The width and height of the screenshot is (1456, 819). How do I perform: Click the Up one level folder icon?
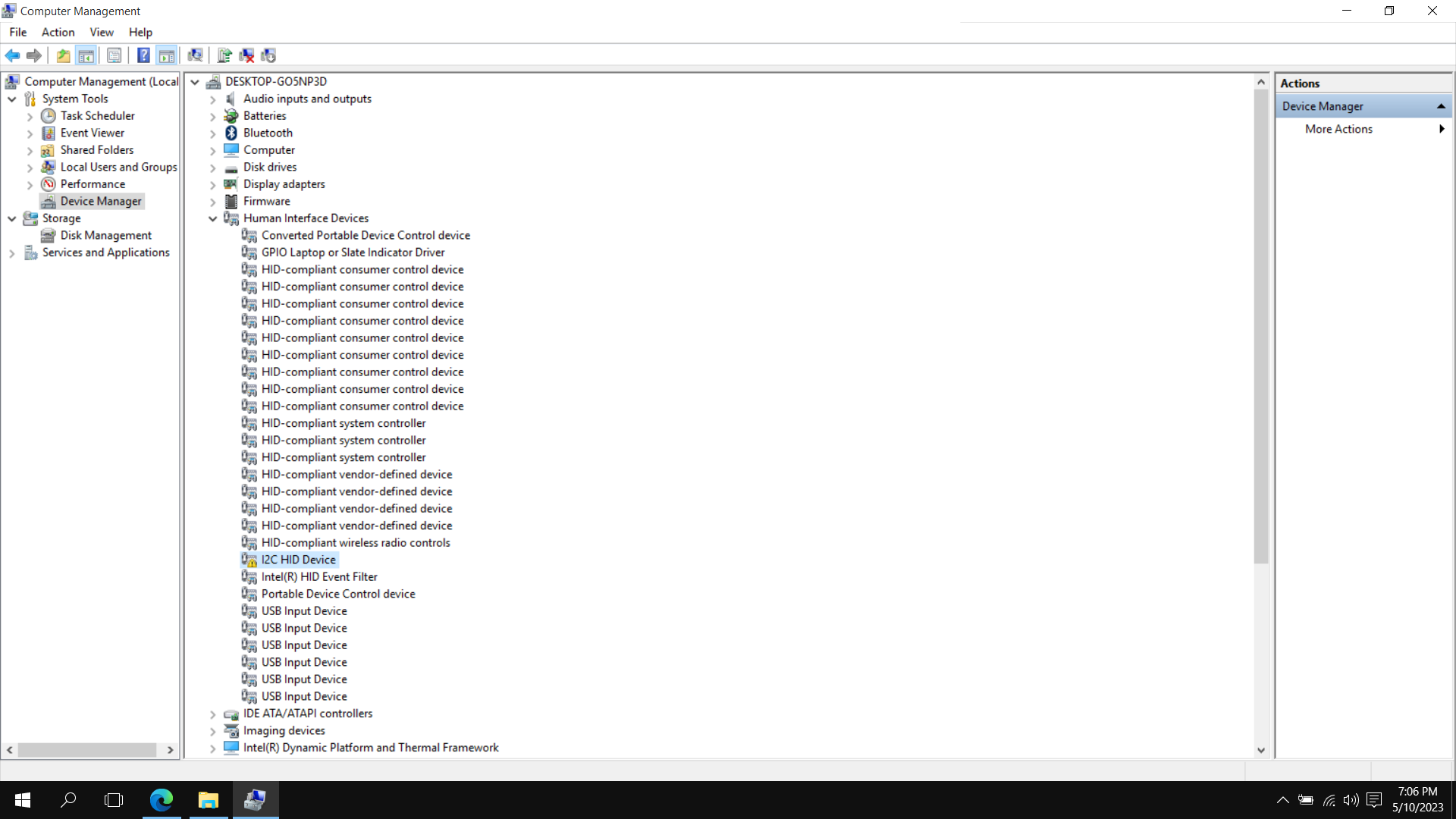click(x=64, y=55)
